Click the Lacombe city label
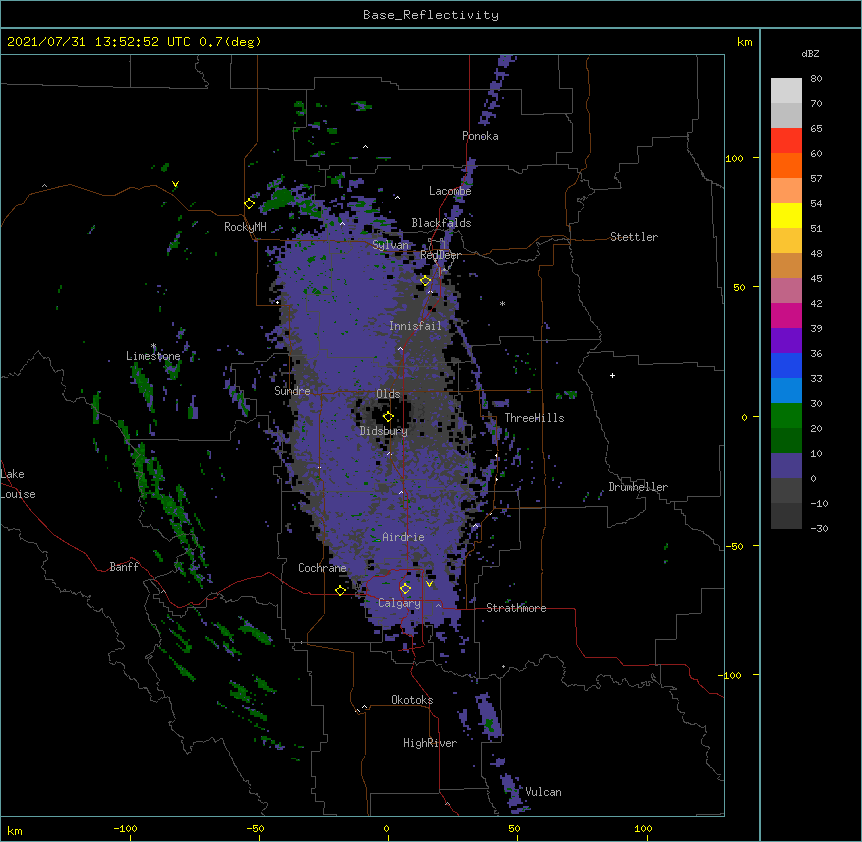The width and height of the screenshot is (862, 842). click(450, 191)
